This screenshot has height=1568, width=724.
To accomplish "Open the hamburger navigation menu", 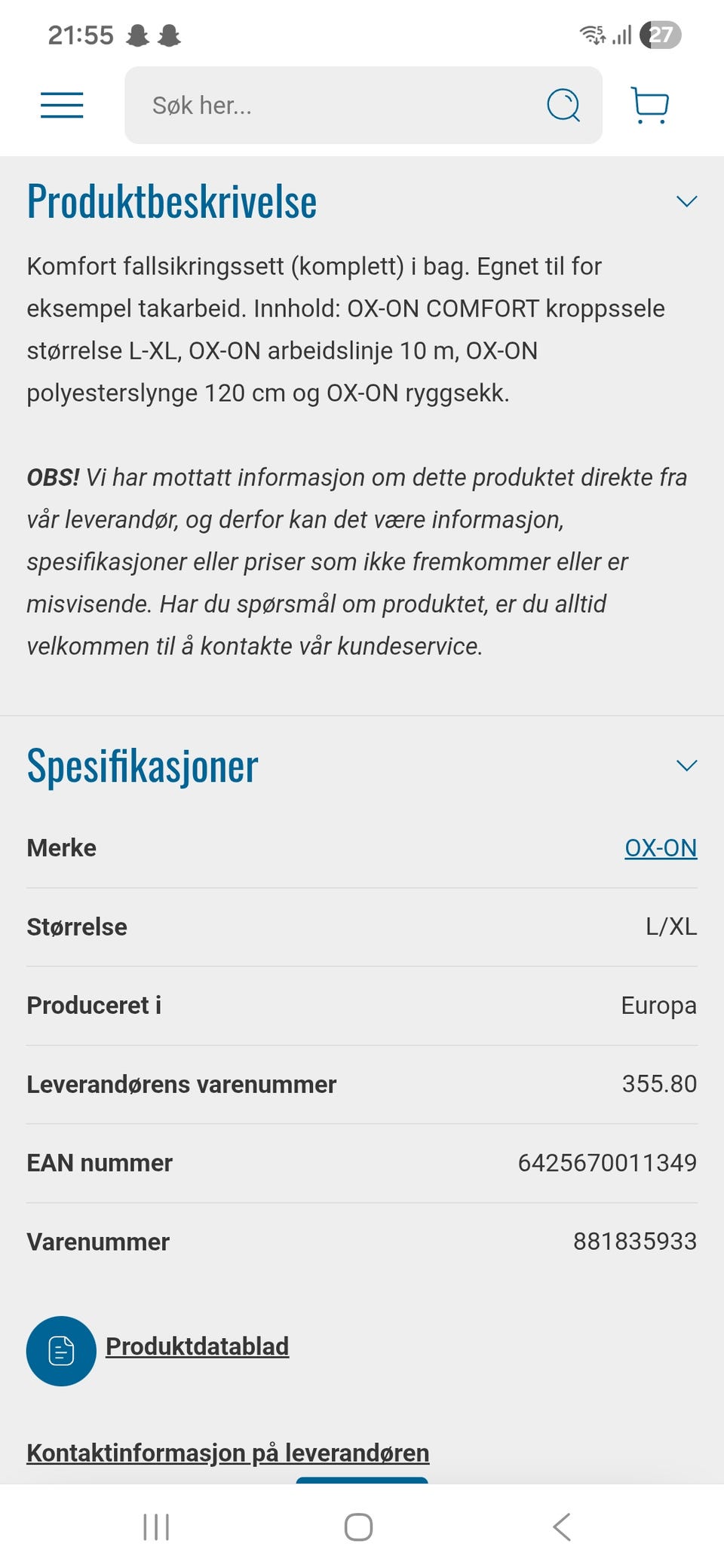I will click(x=62, y=106).
